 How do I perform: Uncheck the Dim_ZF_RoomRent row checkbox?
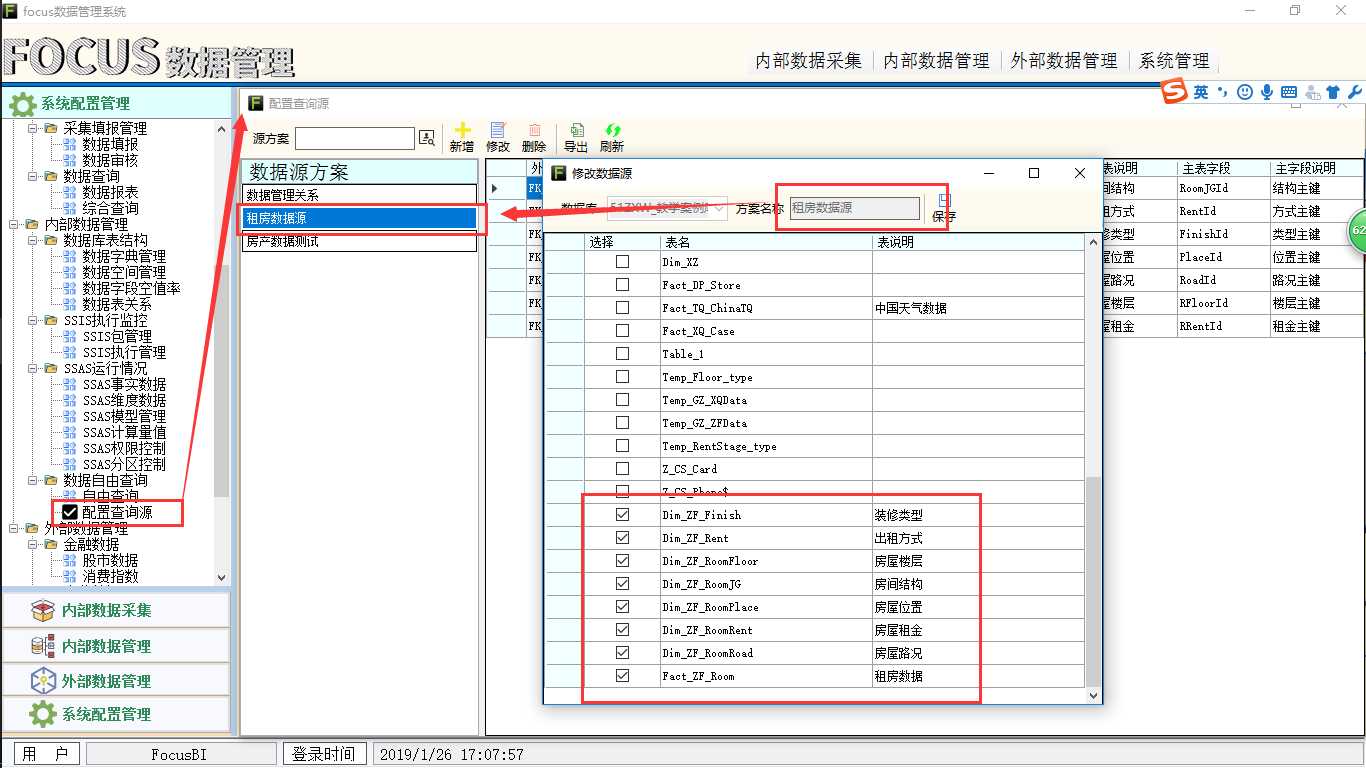tap(622, 630)
